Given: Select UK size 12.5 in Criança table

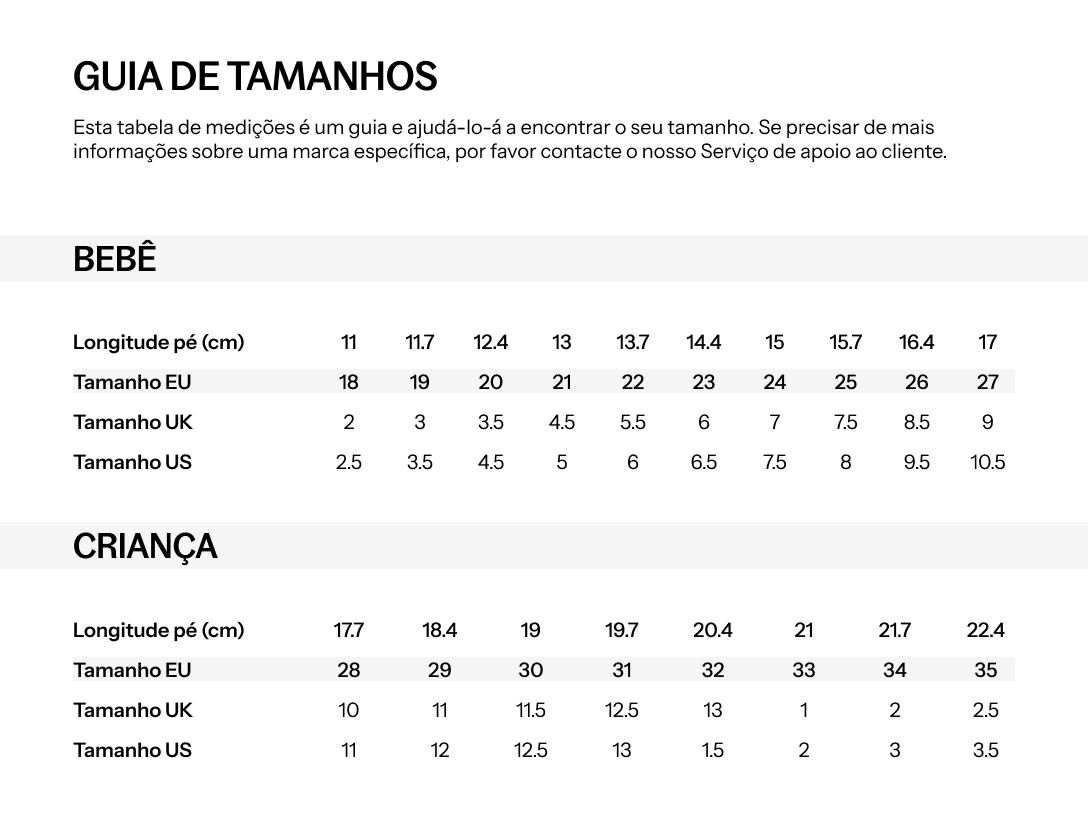Looking at the screenshot, I should pyautogui.click(x=622, y=711).
